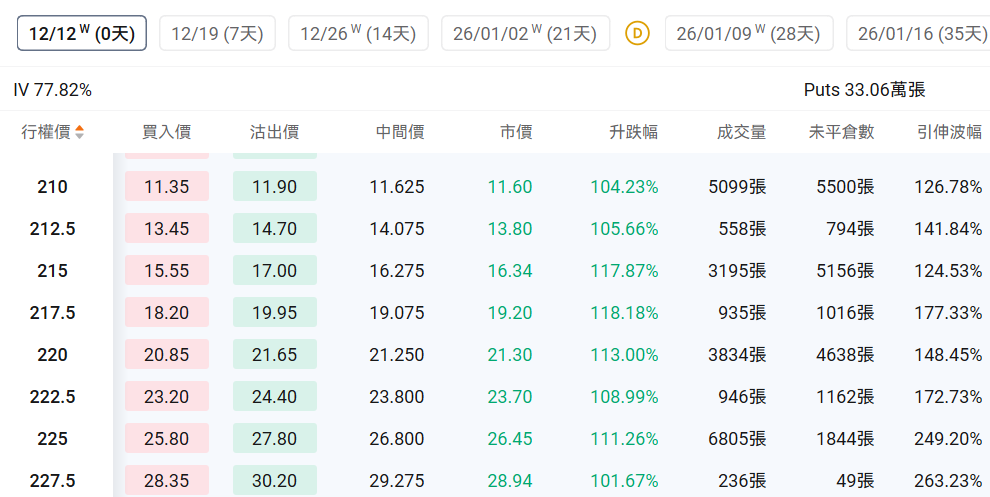Click the orange circled D dividend marker

pyautogui.click(x=637, y=33)
